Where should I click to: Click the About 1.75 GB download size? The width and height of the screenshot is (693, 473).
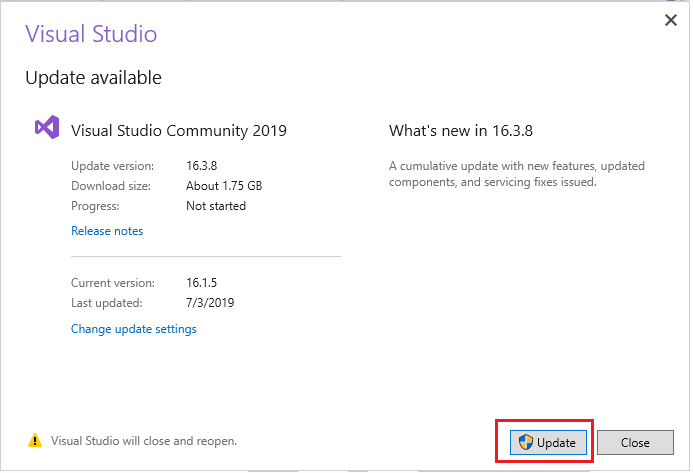coord(224,186)
